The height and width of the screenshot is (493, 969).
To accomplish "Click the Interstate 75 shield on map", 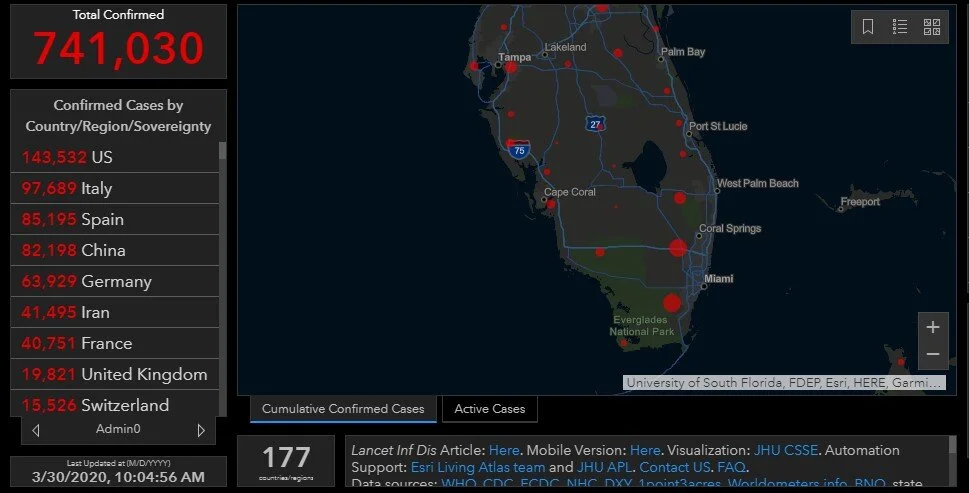I will coord(519,150).
